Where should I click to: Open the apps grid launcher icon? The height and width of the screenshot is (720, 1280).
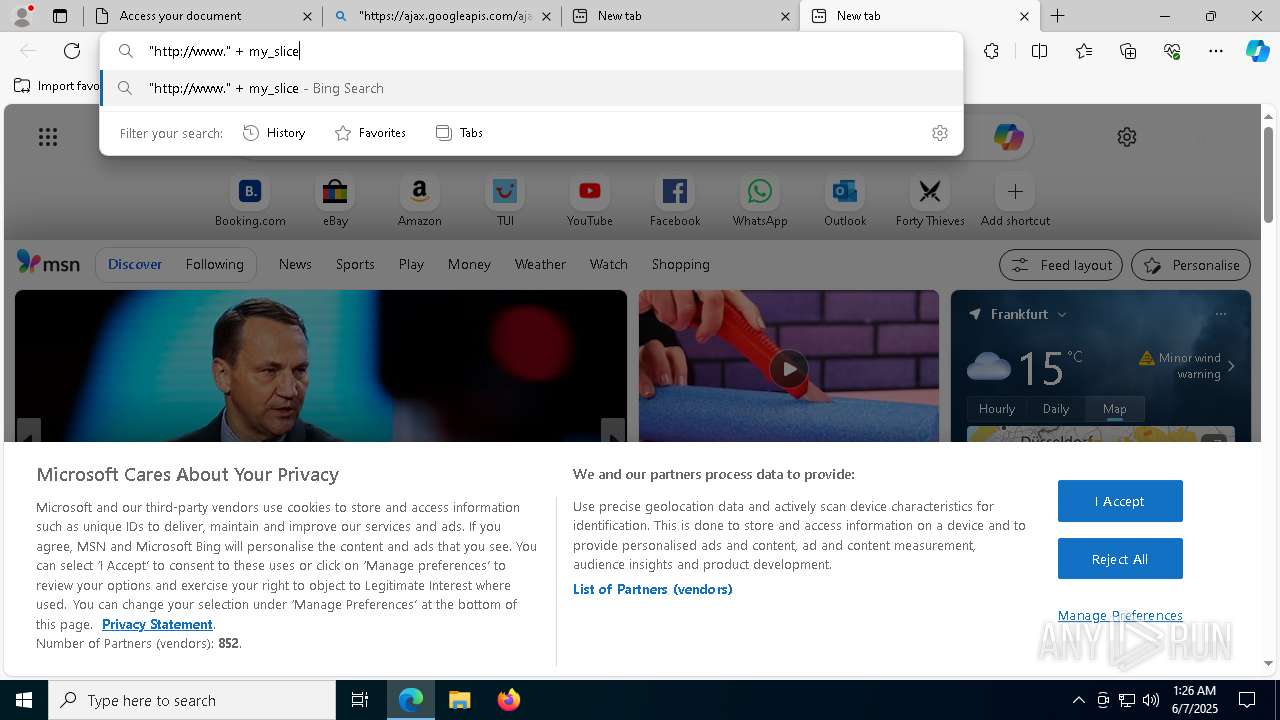[48, 137]
